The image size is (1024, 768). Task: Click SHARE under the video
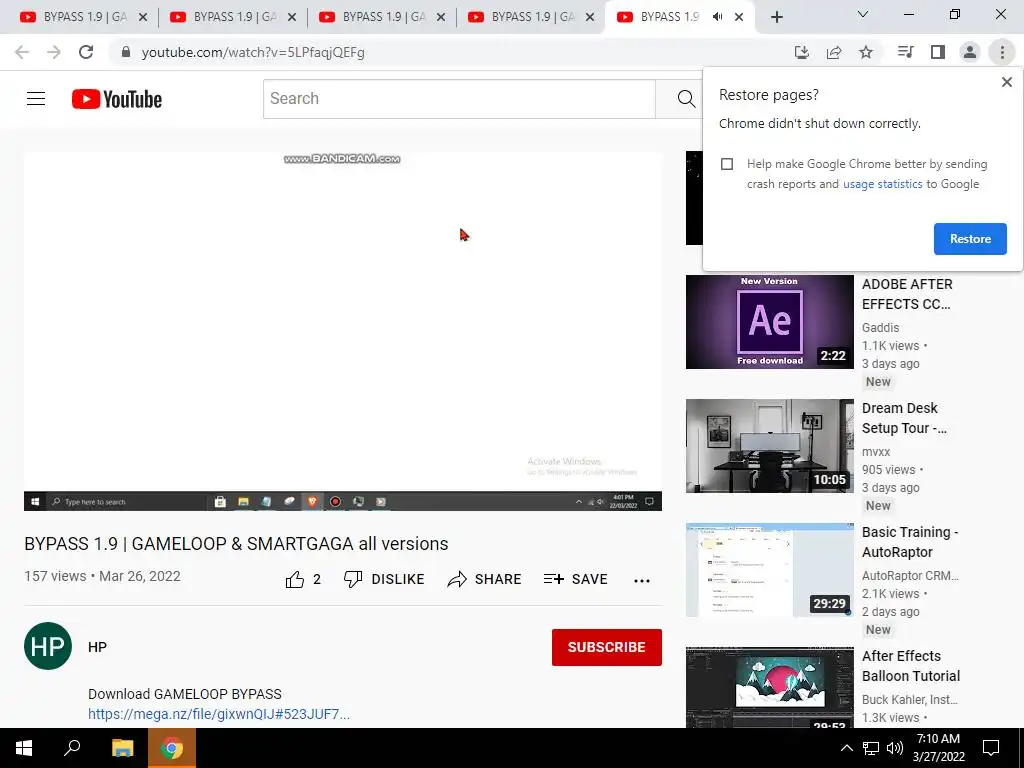point(484,579)
